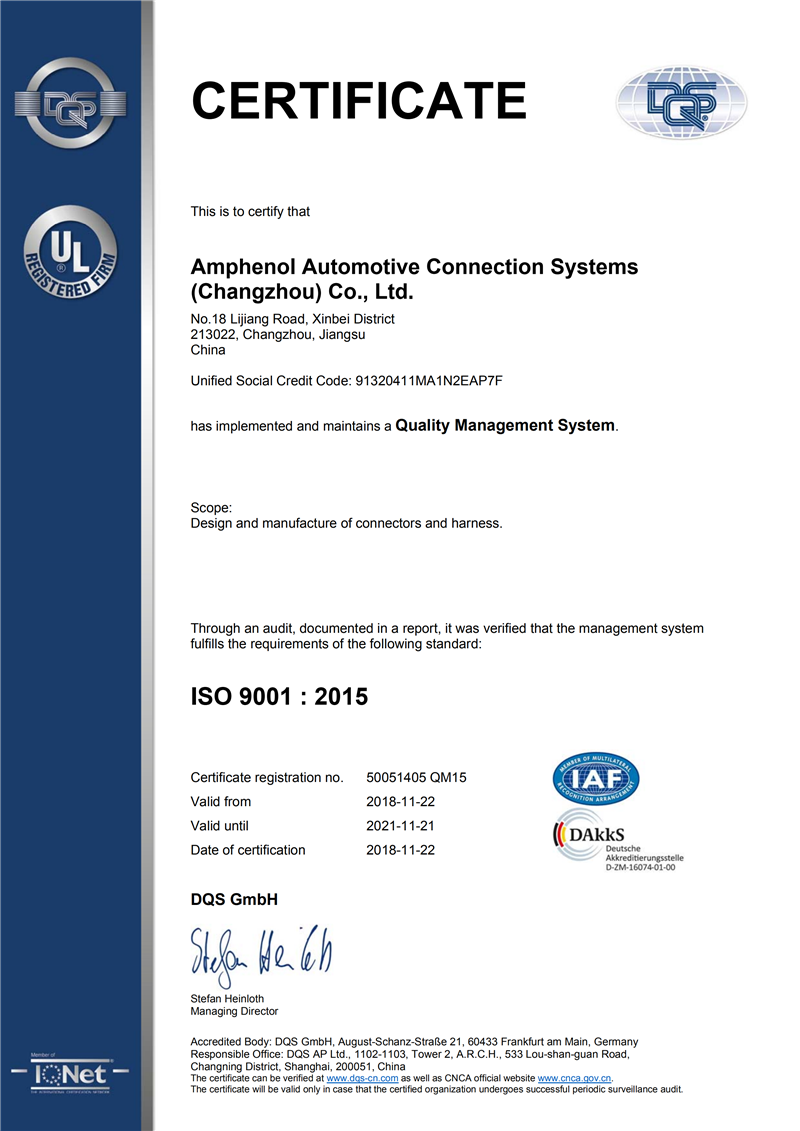Viewport: 800px width, 1131px height.
Task: Click the "Valid until" label
Action: 219,826
